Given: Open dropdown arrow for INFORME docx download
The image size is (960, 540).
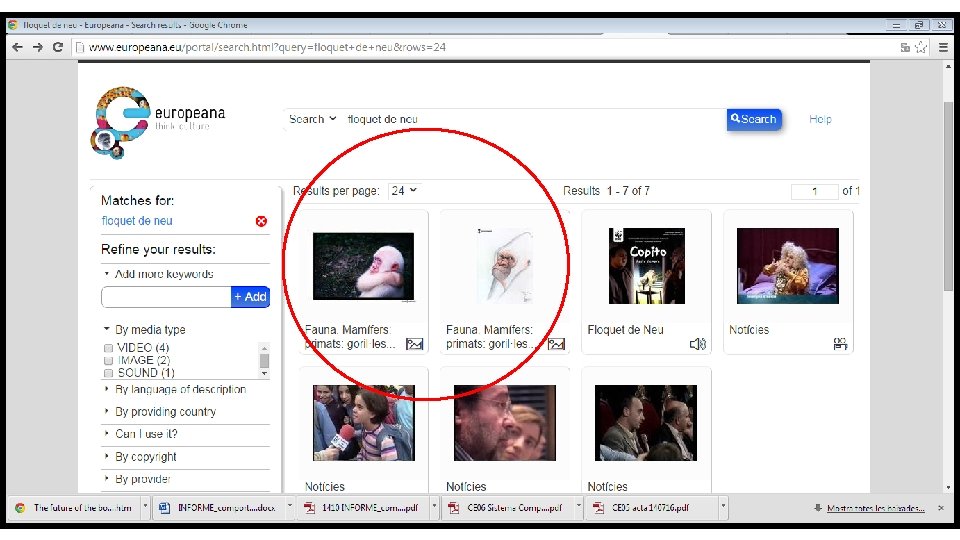Looking at the screenshot, I should [x=290, y=507].
